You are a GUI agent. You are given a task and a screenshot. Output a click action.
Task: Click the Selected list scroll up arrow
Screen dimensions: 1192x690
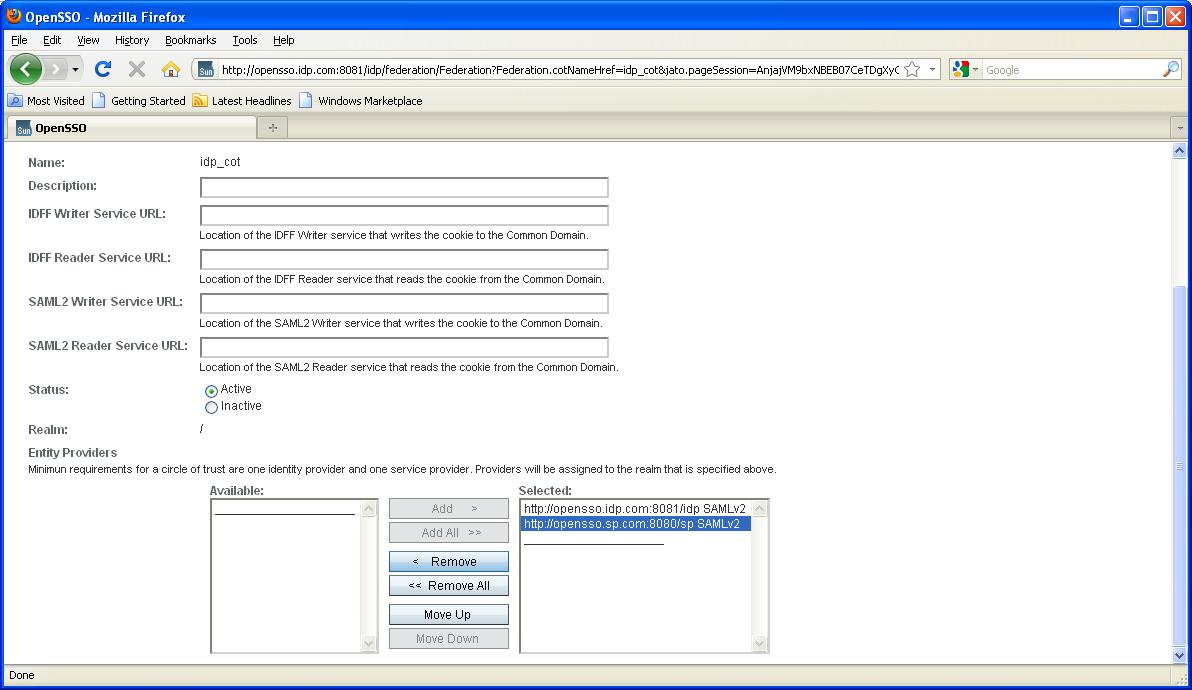tap(759, 508)
